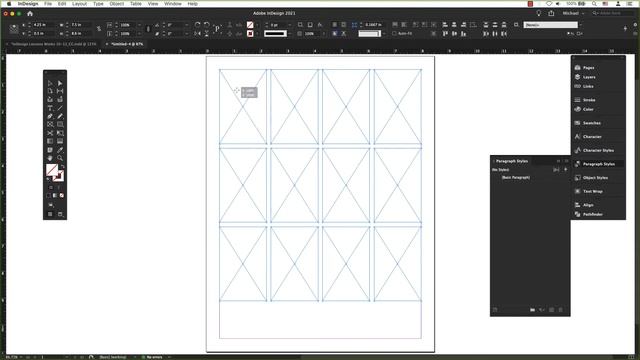640x360 pixels.
Task: Open the scale X percentage dropdown
Action: point(139,25)
